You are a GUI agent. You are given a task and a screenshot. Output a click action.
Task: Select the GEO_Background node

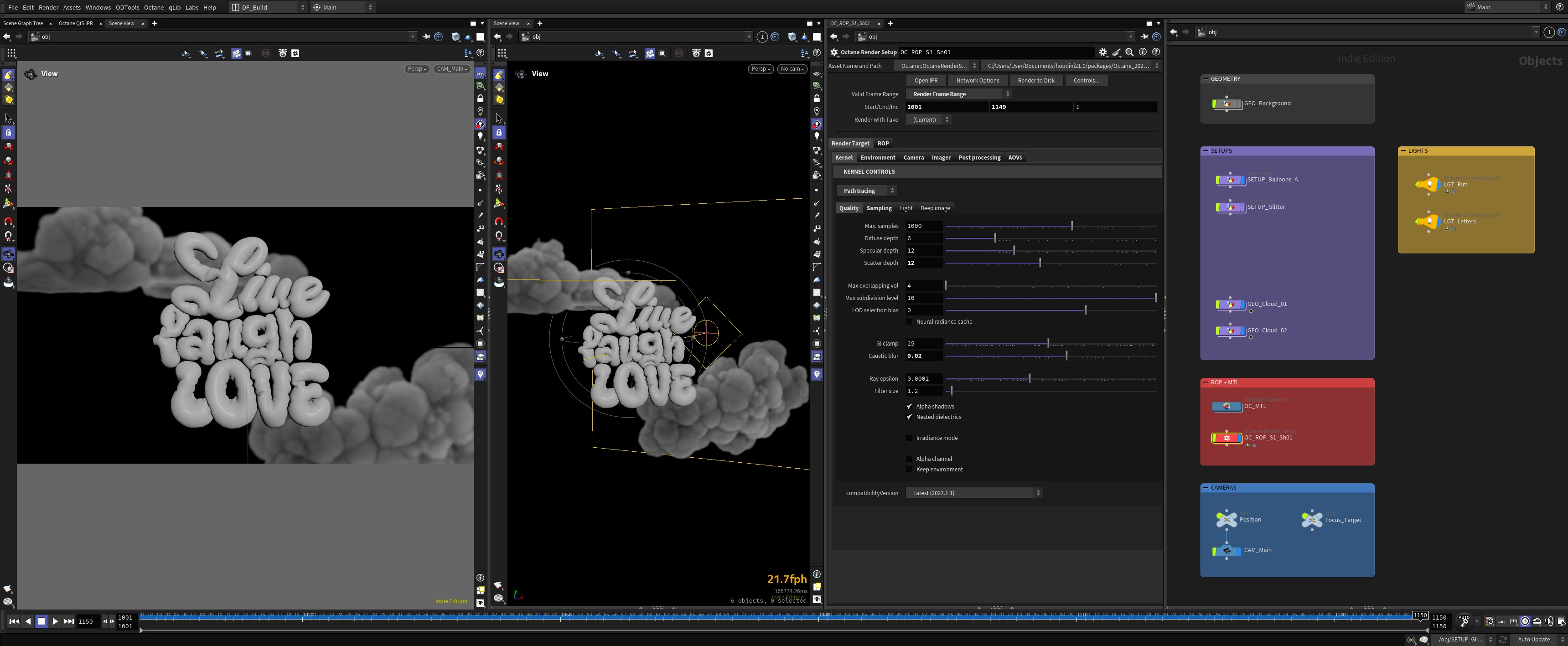click(1227, 104)
